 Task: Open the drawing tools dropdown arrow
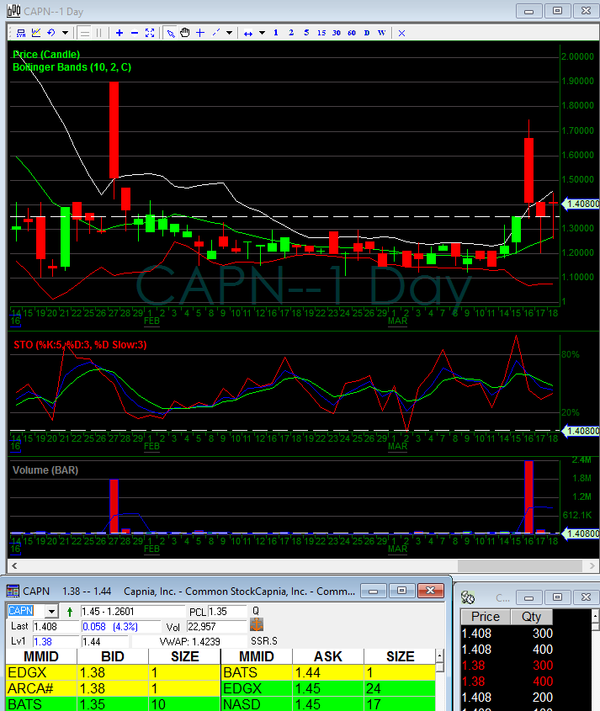[229, 32]
